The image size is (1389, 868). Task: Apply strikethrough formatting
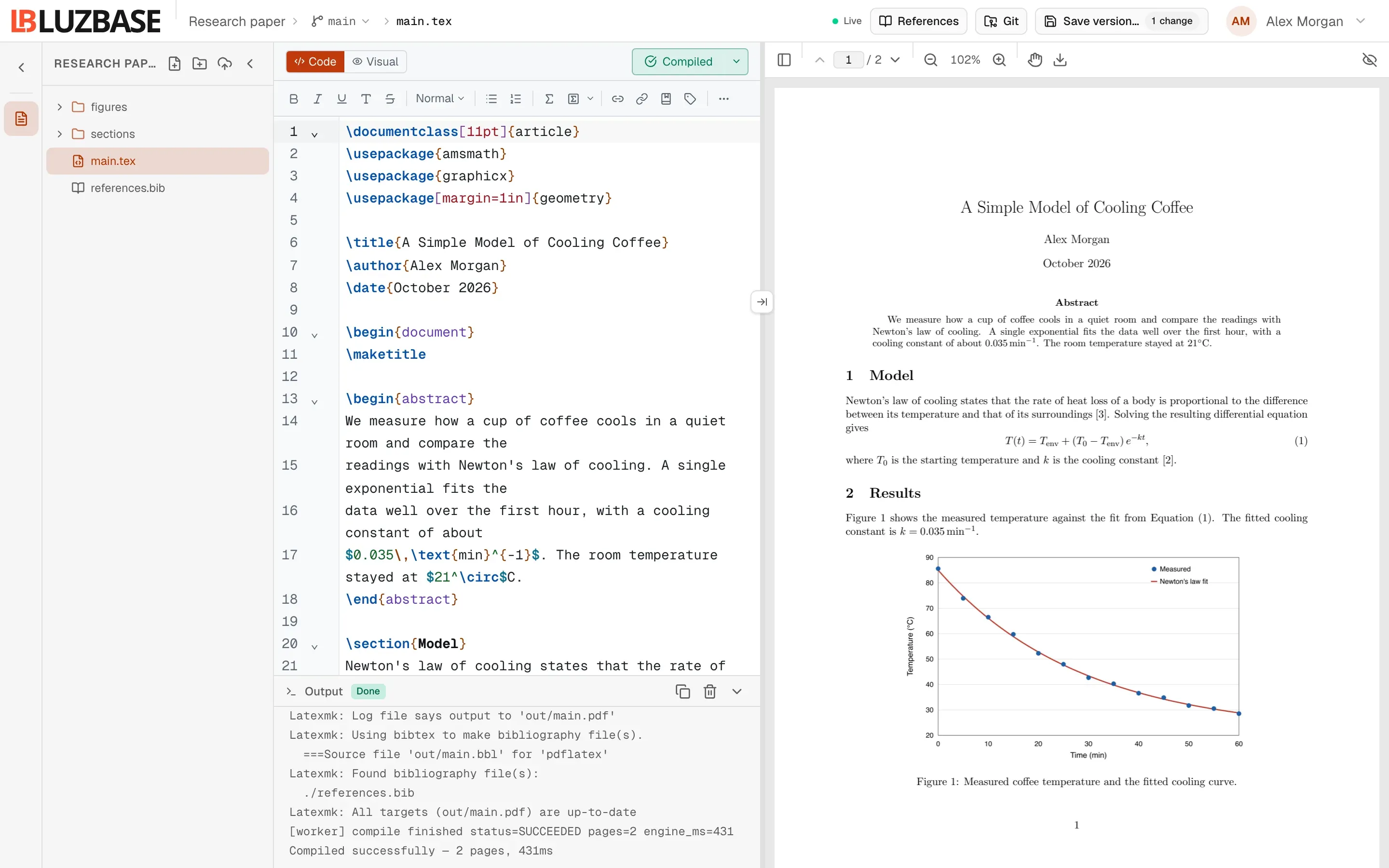click(x=390, y=99)
